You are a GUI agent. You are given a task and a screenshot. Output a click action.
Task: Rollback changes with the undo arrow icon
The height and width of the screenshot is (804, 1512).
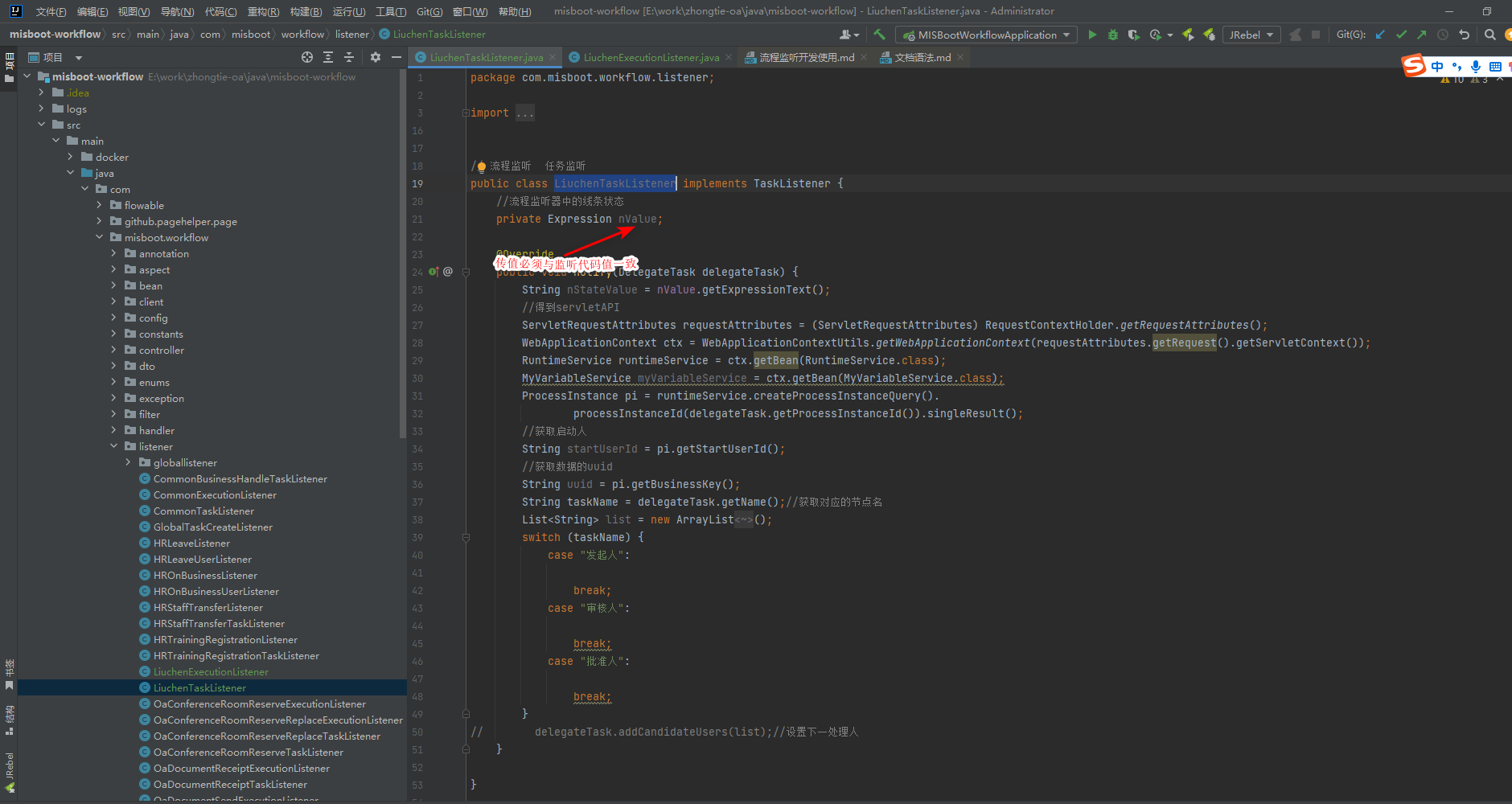tap(1464, 35)
